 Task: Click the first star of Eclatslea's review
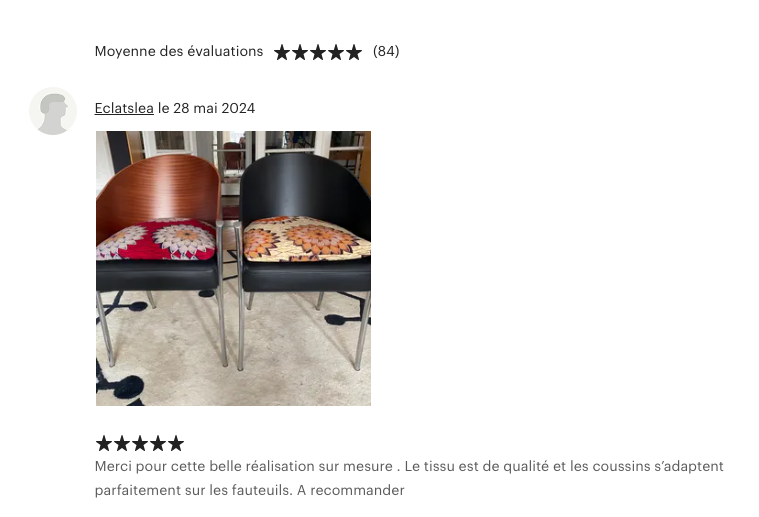104,443
